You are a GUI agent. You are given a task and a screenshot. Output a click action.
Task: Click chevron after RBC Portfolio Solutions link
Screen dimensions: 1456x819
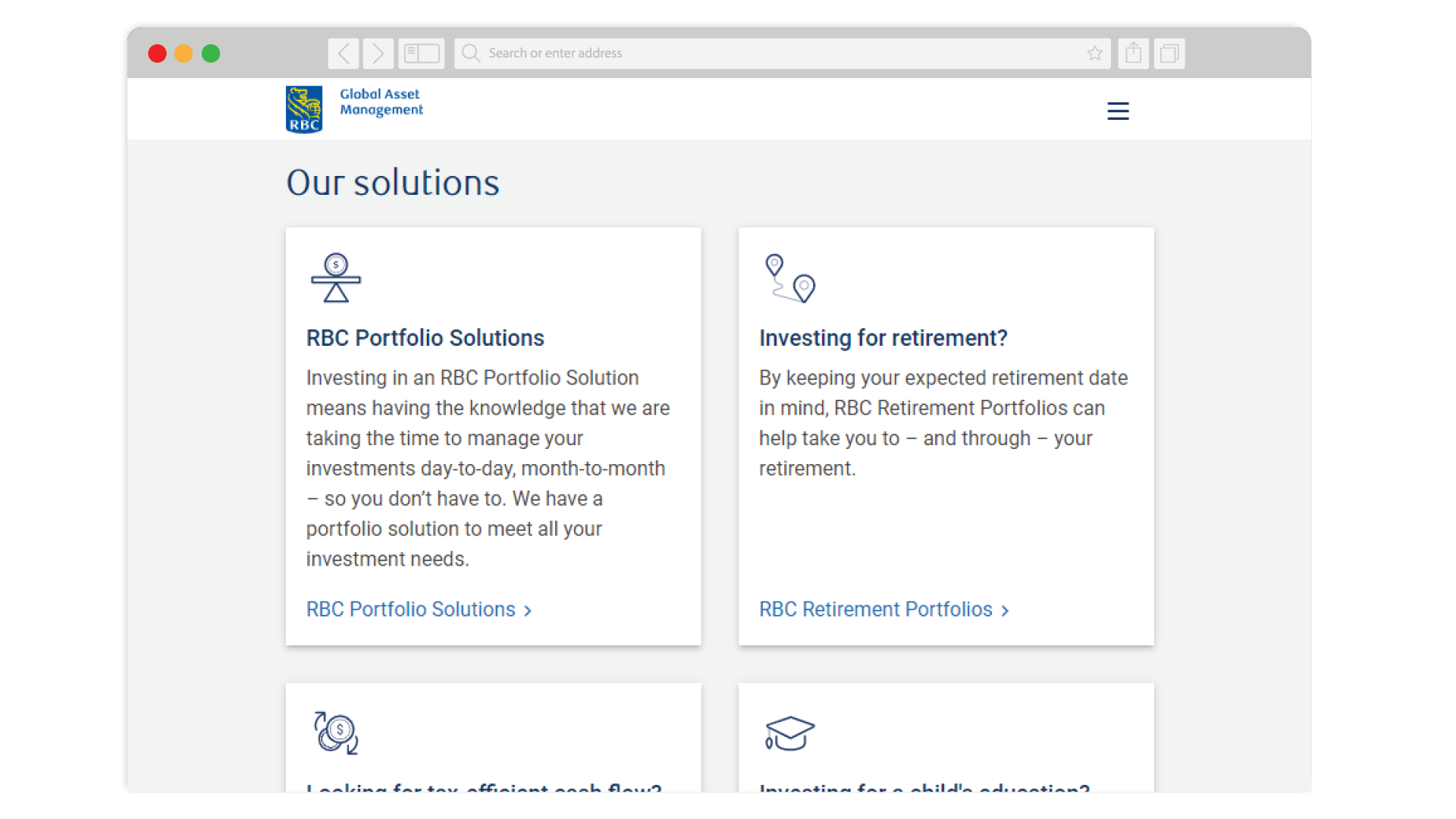point(528,610)
